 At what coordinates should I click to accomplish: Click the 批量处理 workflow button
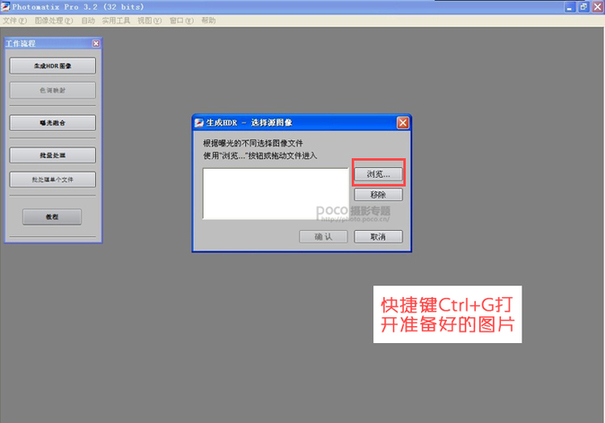[52, 155]
